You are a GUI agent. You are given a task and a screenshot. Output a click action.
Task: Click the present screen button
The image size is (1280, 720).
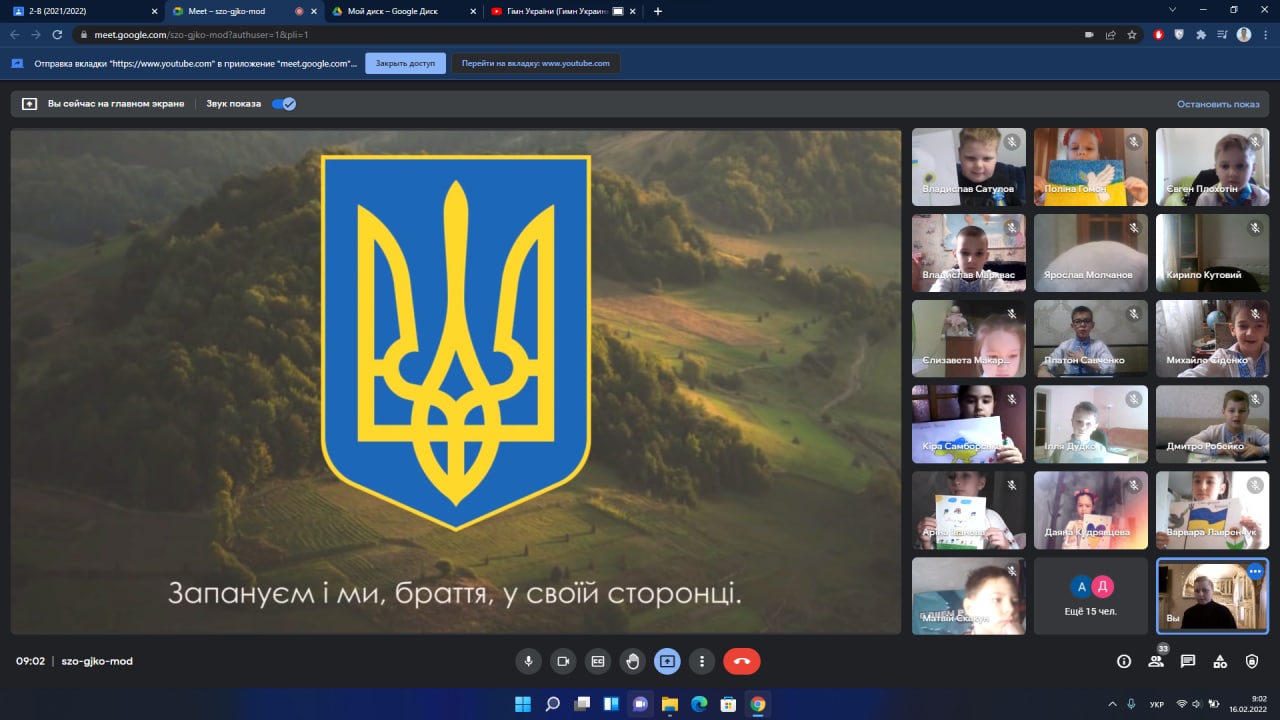tap(667, 661)
